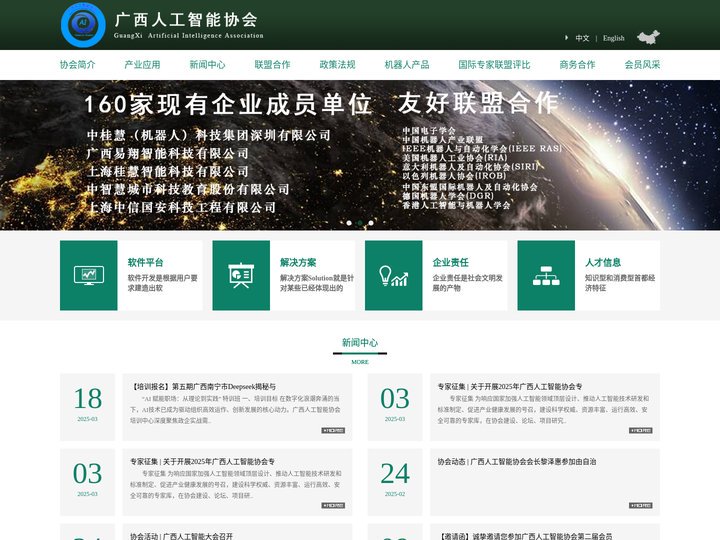
Task: Open the 人才信息 heading link
Action: point(603,262)
